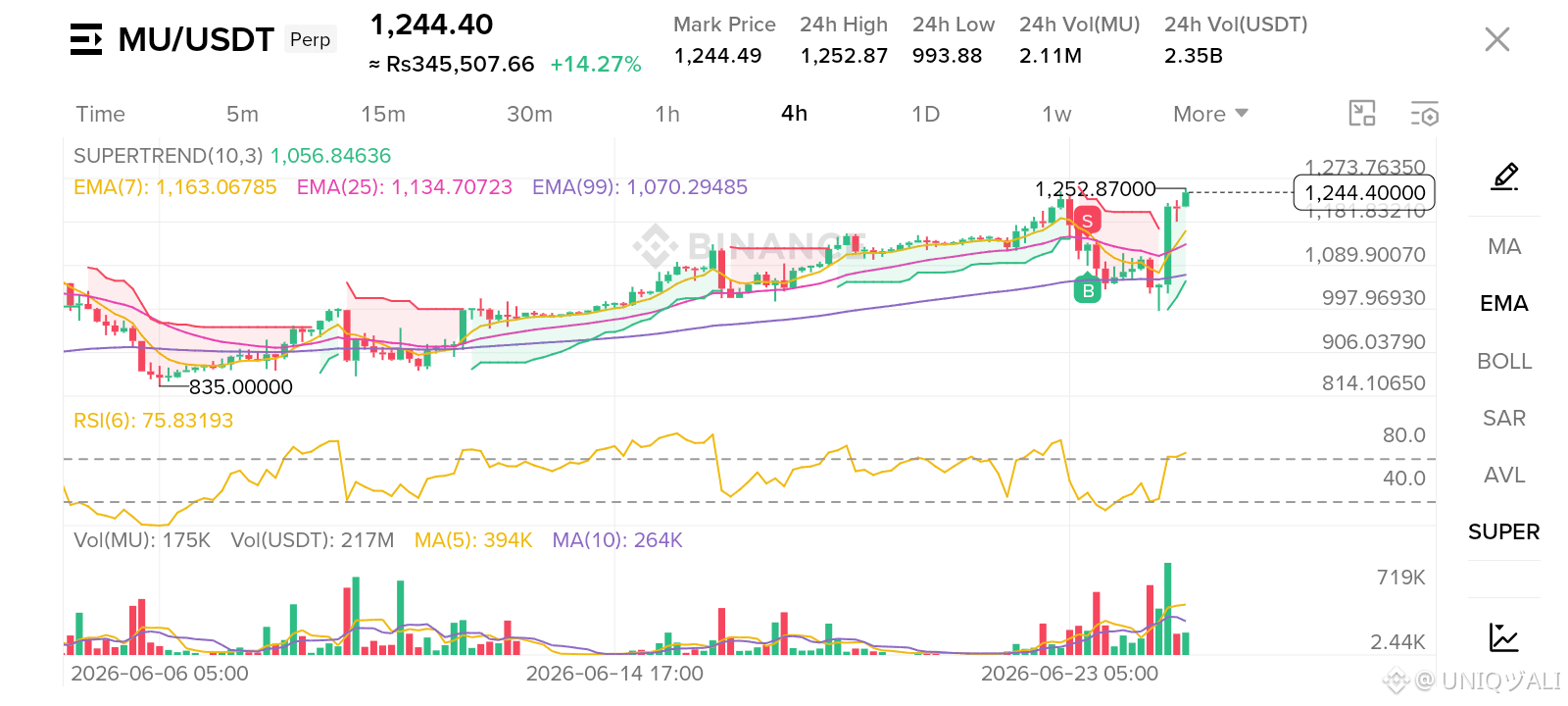Select the 15m interval

point(383,114)
